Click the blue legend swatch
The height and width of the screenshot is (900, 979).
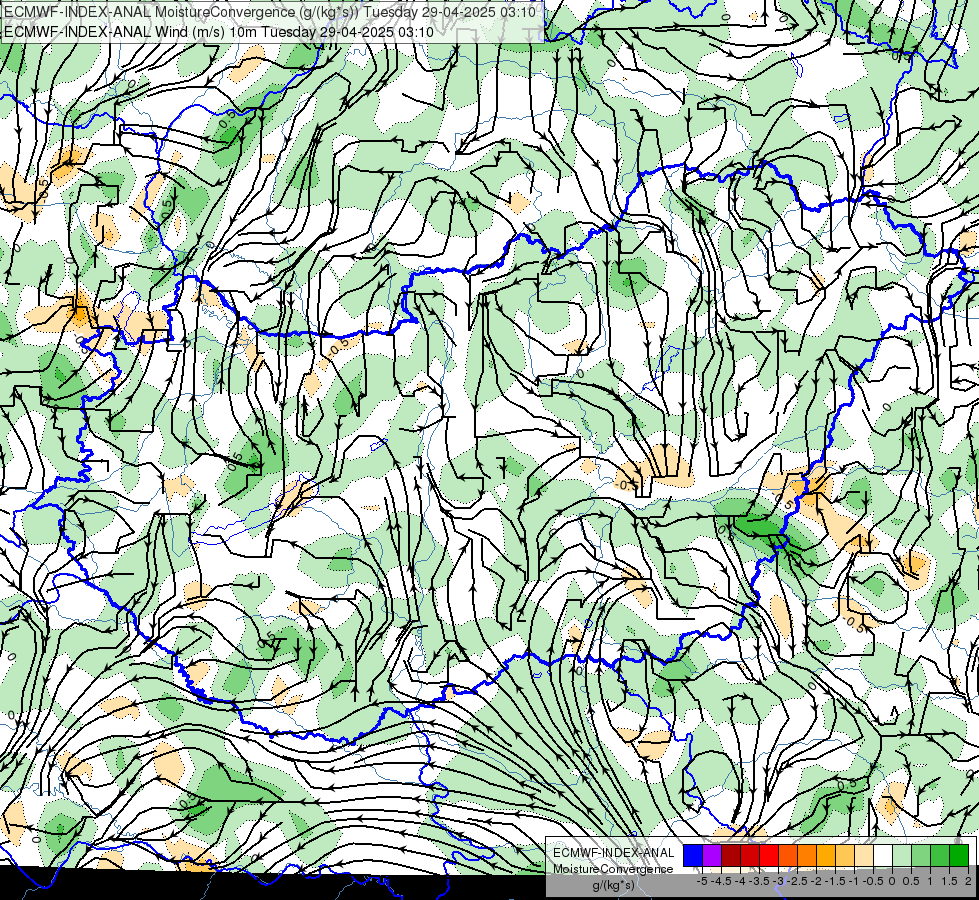[x=693, y=855]
